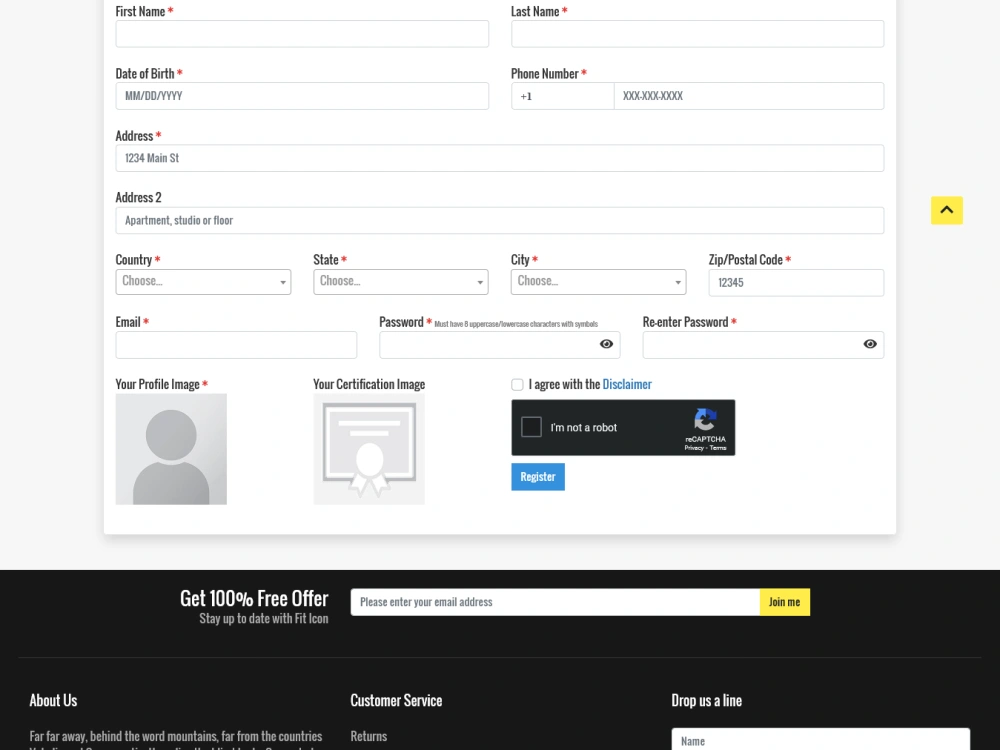Image resolution: width=1000 pixels, height=750 pixels.
Task: Click the Address 1234 Main St field
Action: [x=500, y=158]
